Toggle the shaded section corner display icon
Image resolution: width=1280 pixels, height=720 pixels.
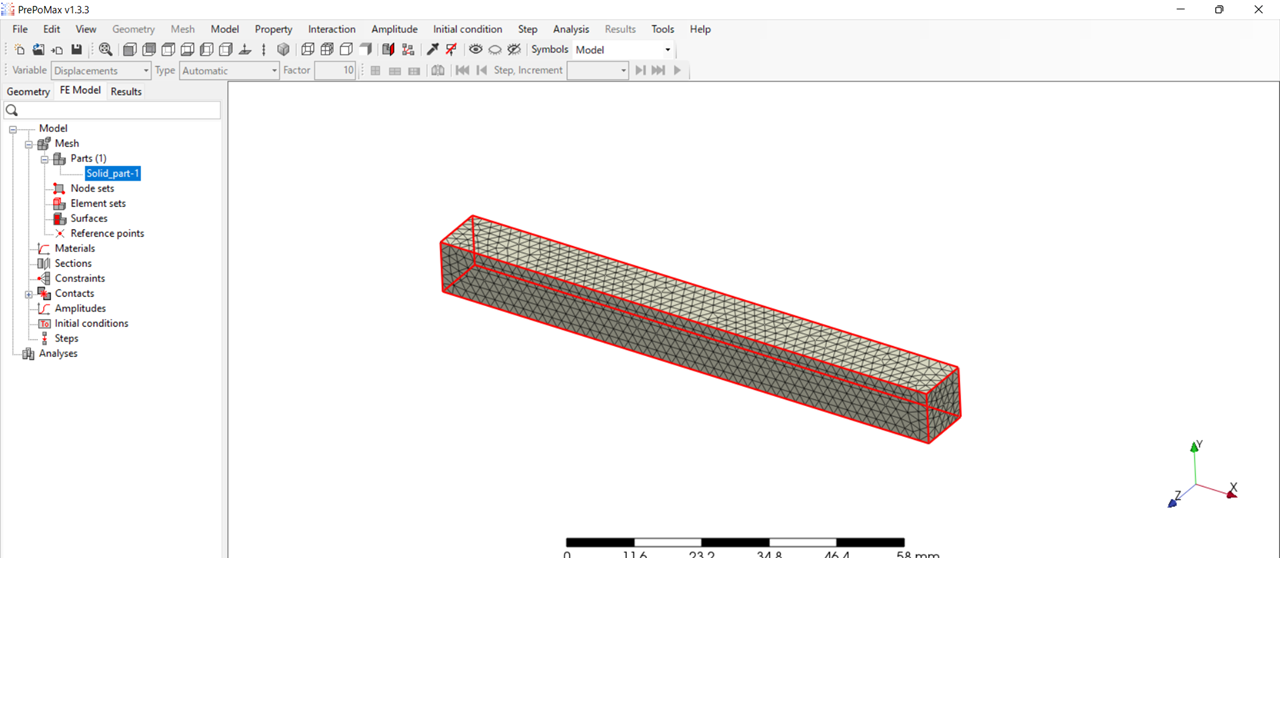pyautogui.click(x=365, y=49)
